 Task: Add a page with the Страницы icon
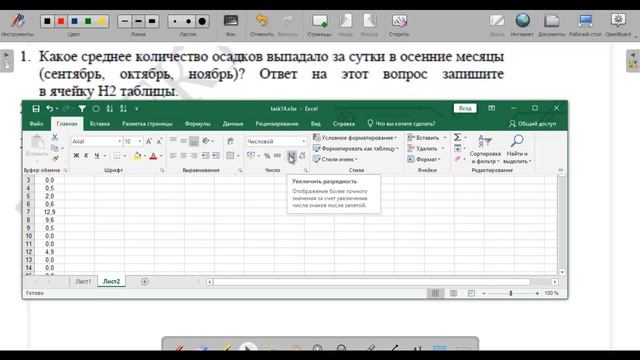click(319, 21)
